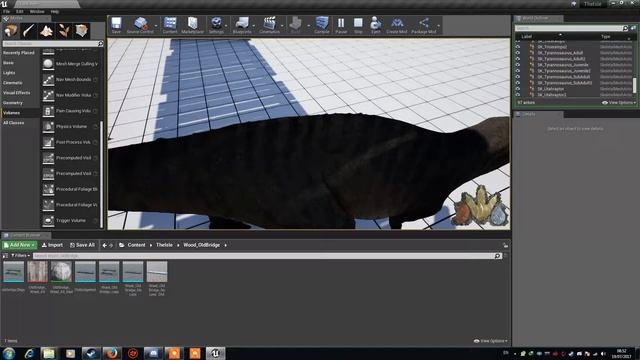Toggle visibility eye for SK_Tyrannosaurus_SubAdult2
Viewport: 640px width, 360px height.
518,83
